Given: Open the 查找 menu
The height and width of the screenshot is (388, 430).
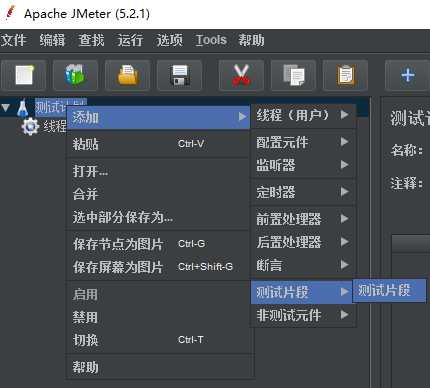Looking at the screenshot, I should [x=91, y=40].
